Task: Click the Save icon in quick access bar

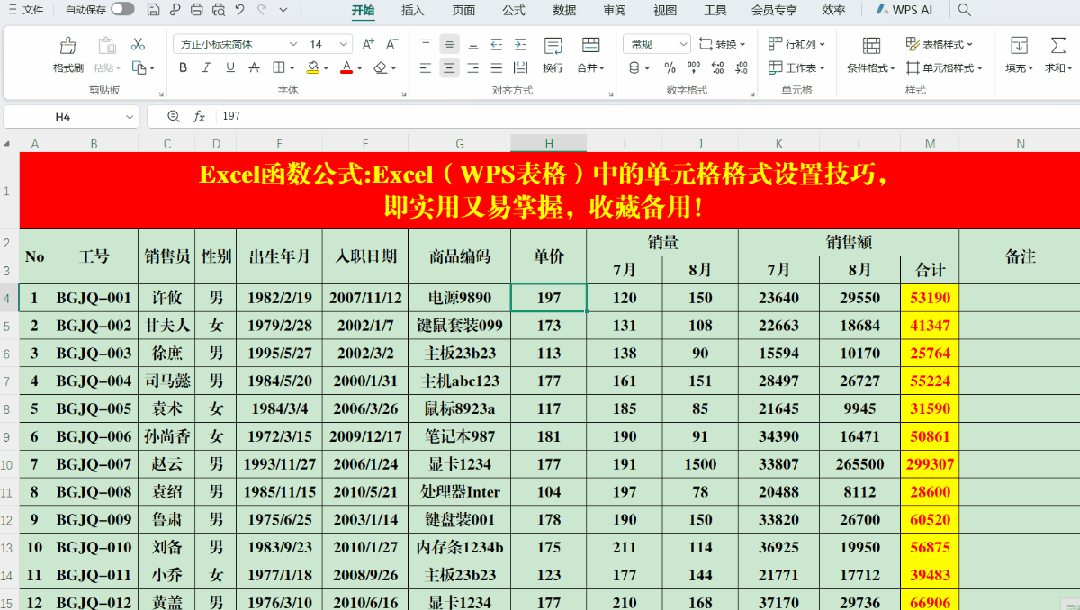Action: tap(154, 10)
